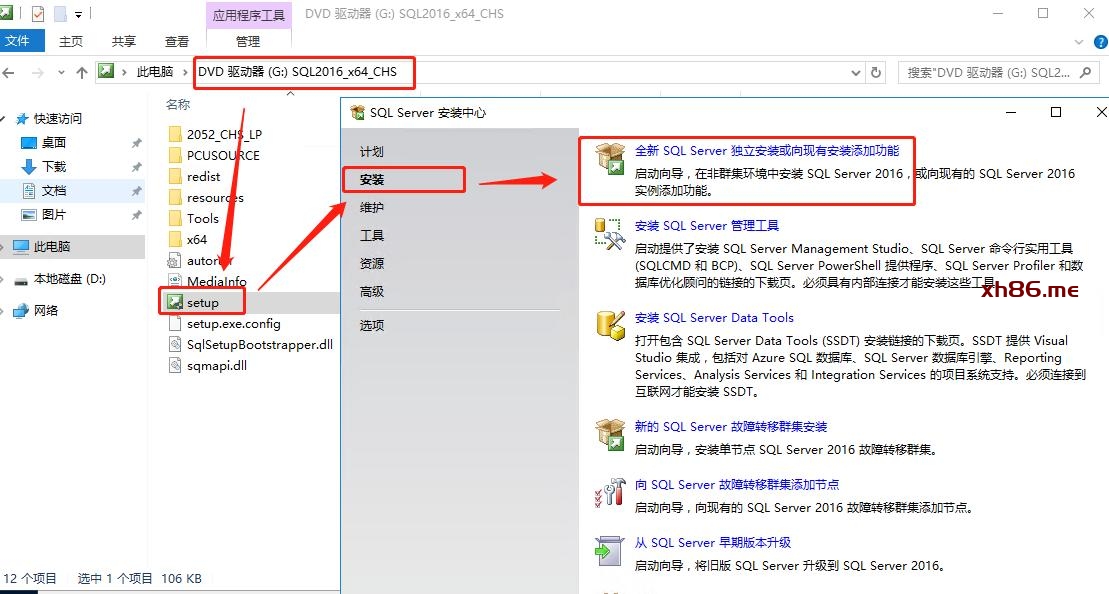Image resolution: width=1109 pixels, height=594 pixels.
Task: Click the SQL Server Data Tools database icon
Action: (x=609, y=325)
